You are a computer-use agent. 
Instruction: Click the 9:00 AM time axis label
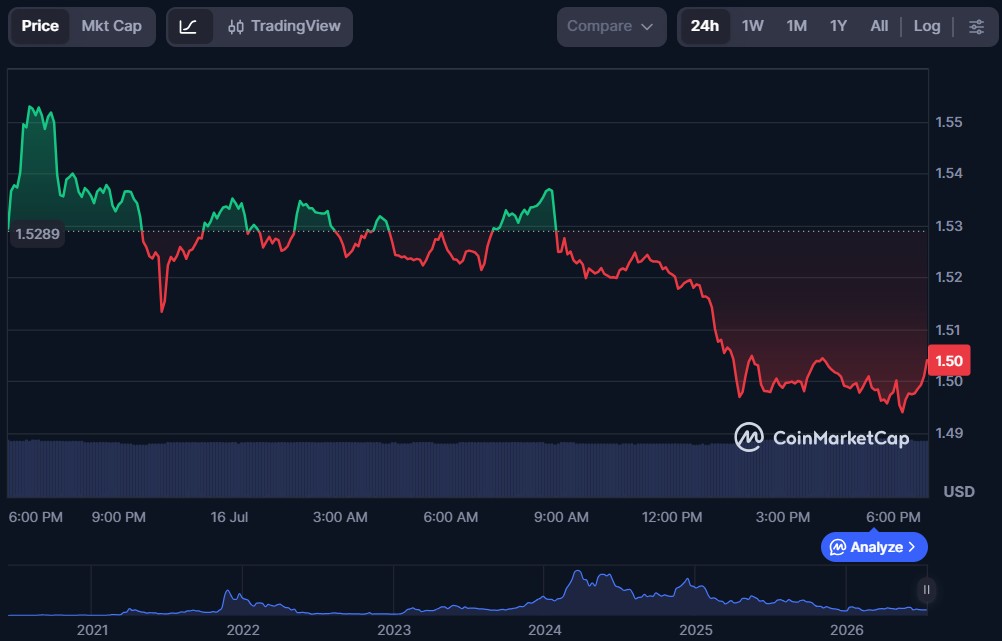click(561, 517)
